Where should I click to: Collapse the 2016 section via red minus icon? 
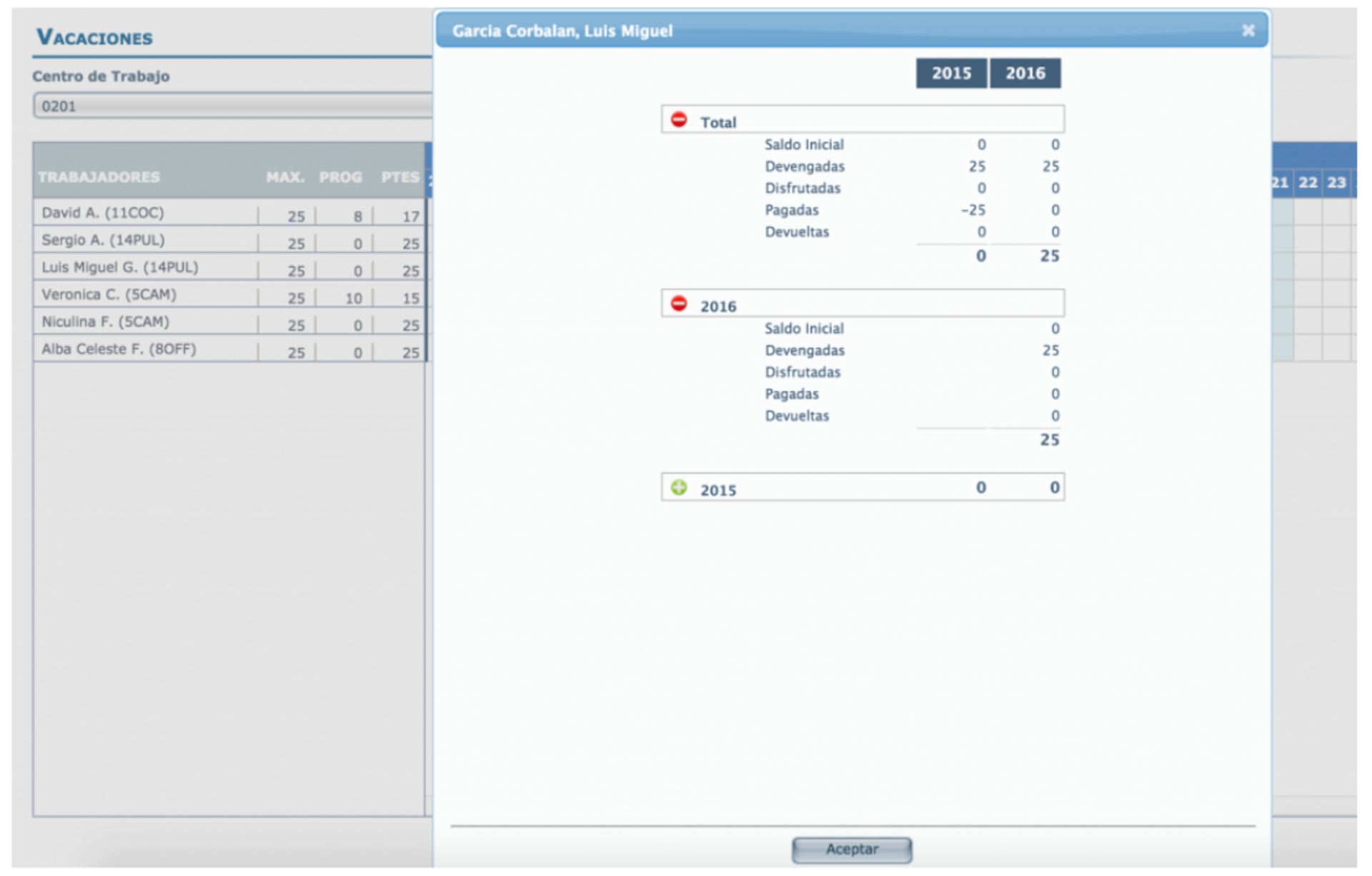[679, 304]
